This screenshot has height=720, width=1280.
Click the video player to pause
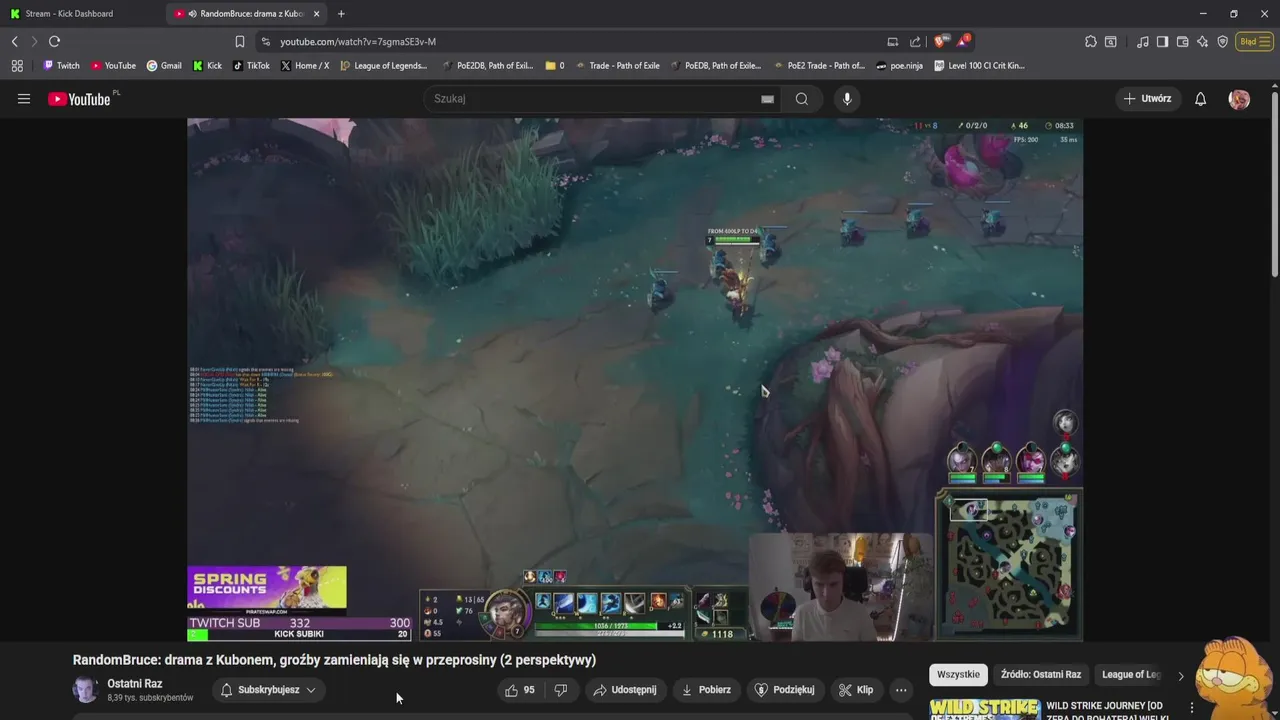point(634,380)
